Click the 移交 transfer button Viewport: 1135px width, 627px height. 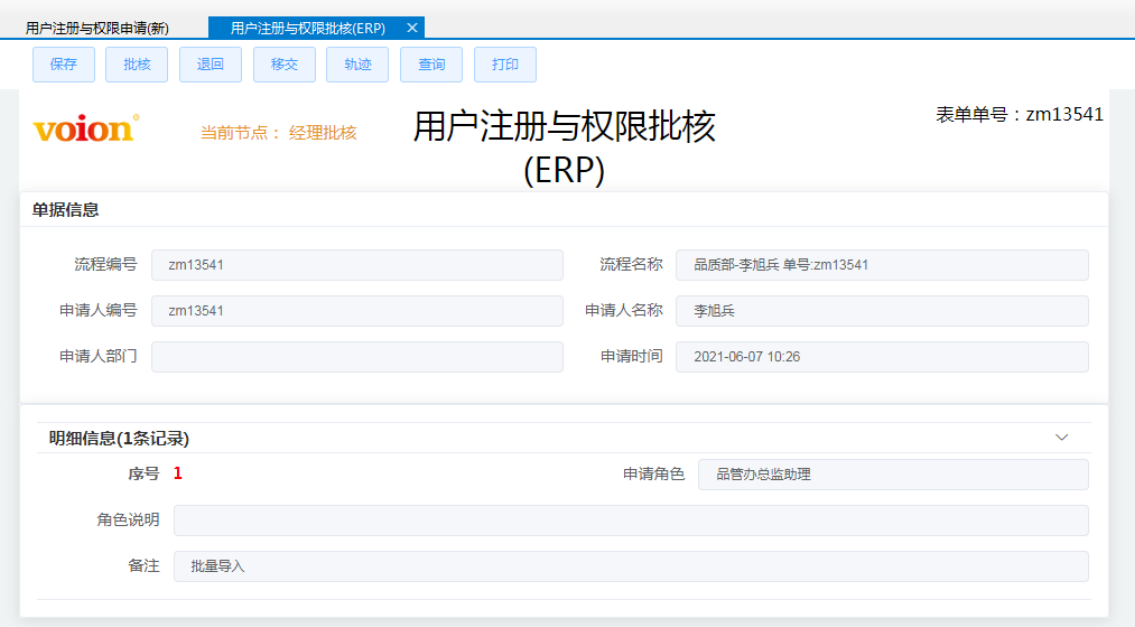(284, 64)
